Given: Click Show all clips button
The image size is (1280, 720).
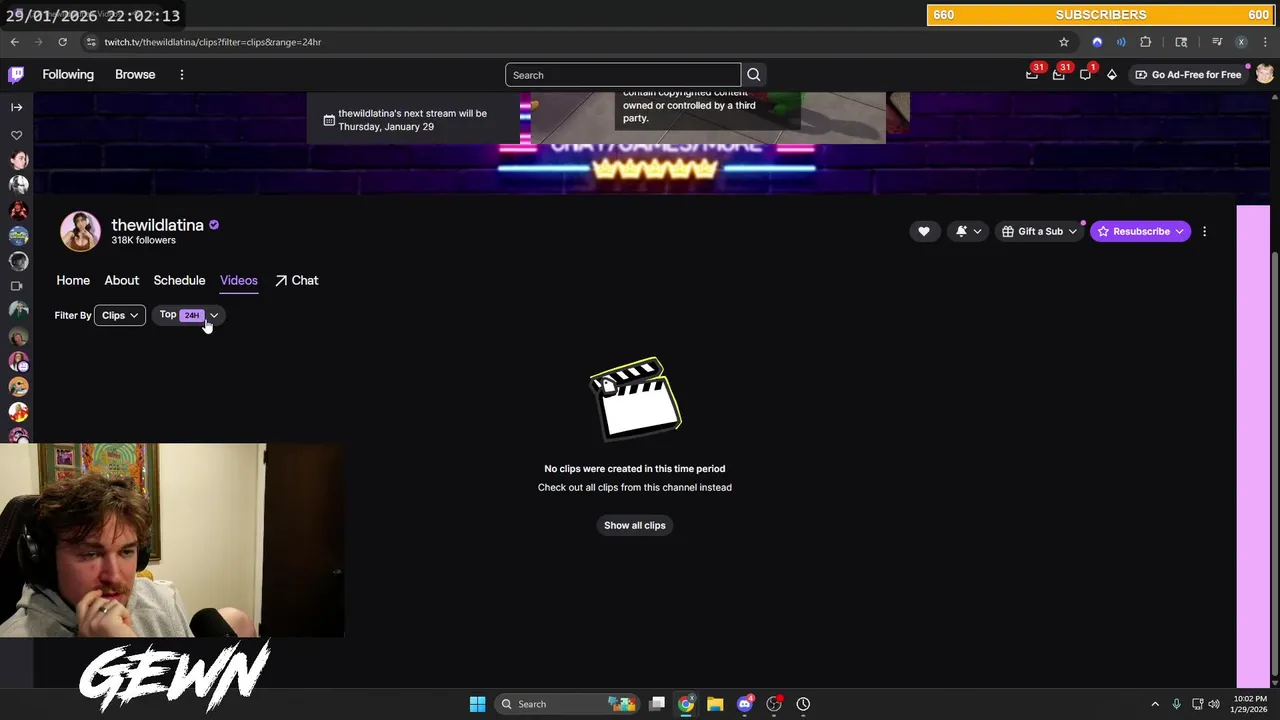Looking at the screenshot, I should [x=635, y=526].
